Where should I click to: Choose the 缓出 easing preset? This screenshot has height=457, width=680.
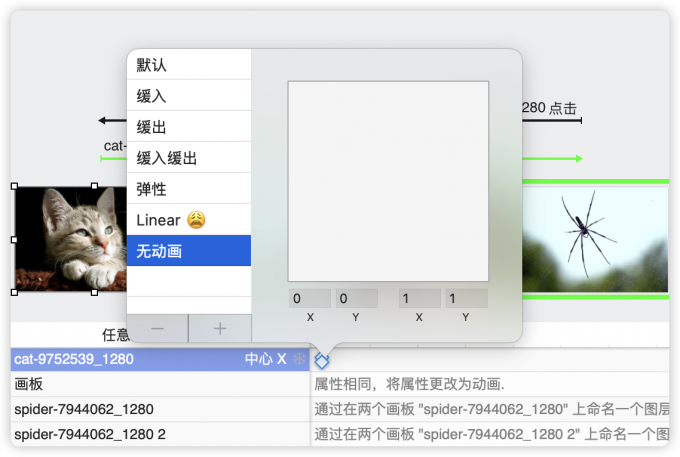pyautogui.click(x=189, y=127)
